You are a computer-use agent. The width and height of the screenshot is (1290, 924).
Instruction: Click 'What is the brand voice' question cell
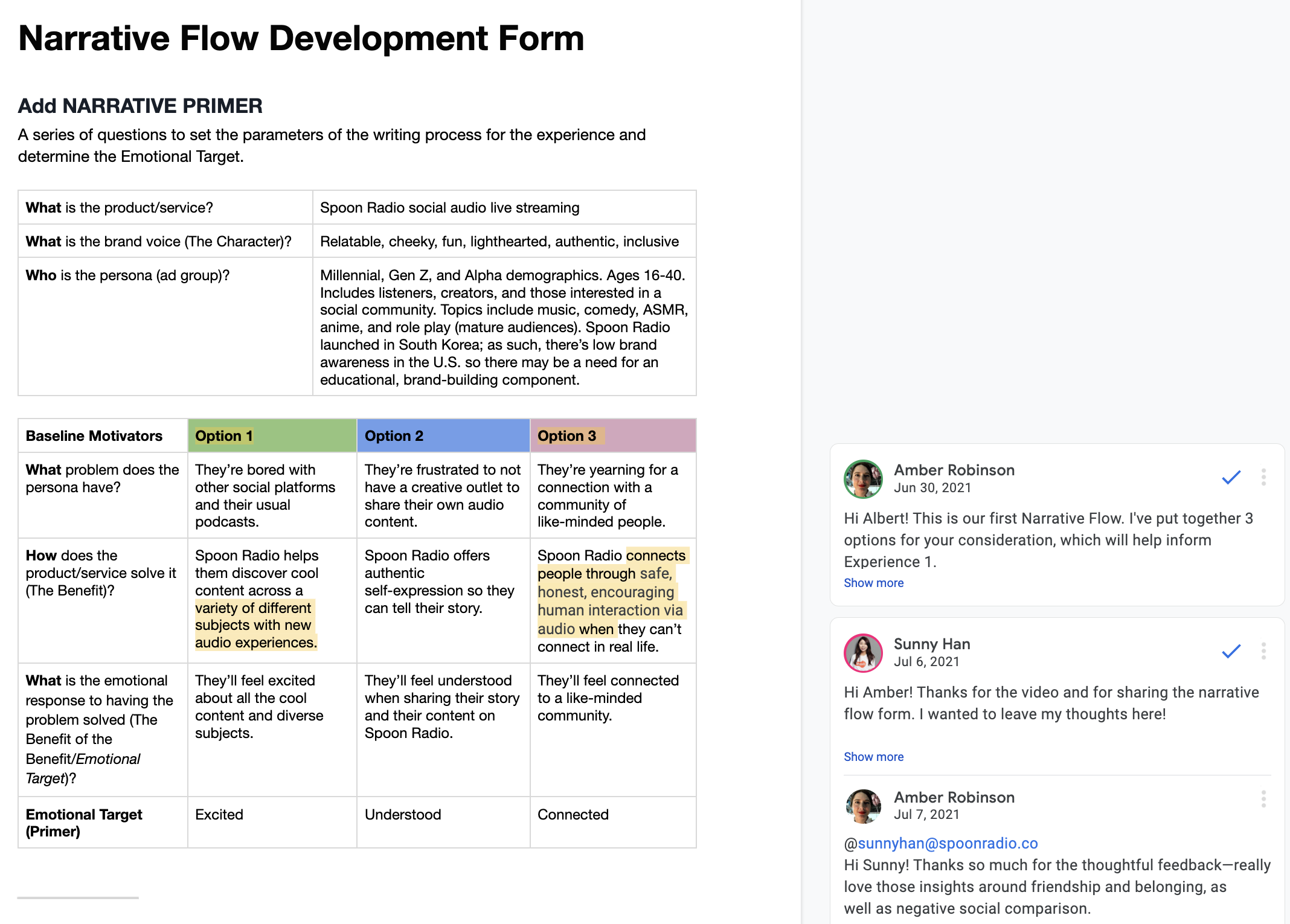click(165, 241)
